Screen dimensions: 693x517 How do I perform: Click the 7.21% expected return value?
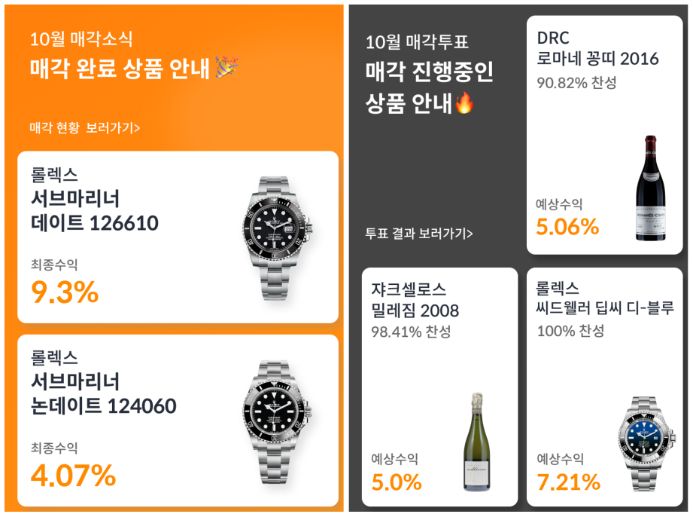tap(568, 482)
